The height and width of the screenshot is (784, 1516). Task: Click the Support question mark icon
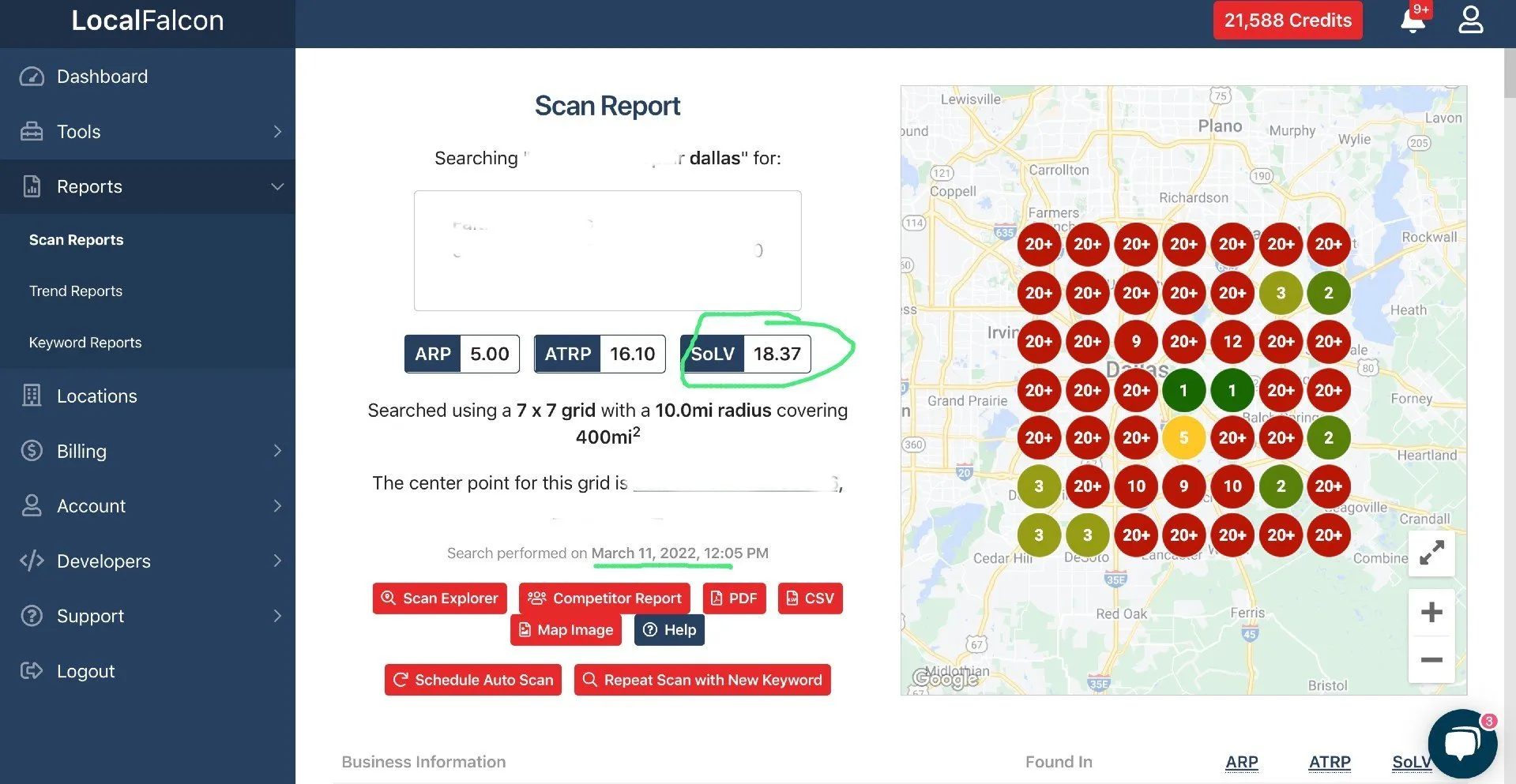click(32, 616)
